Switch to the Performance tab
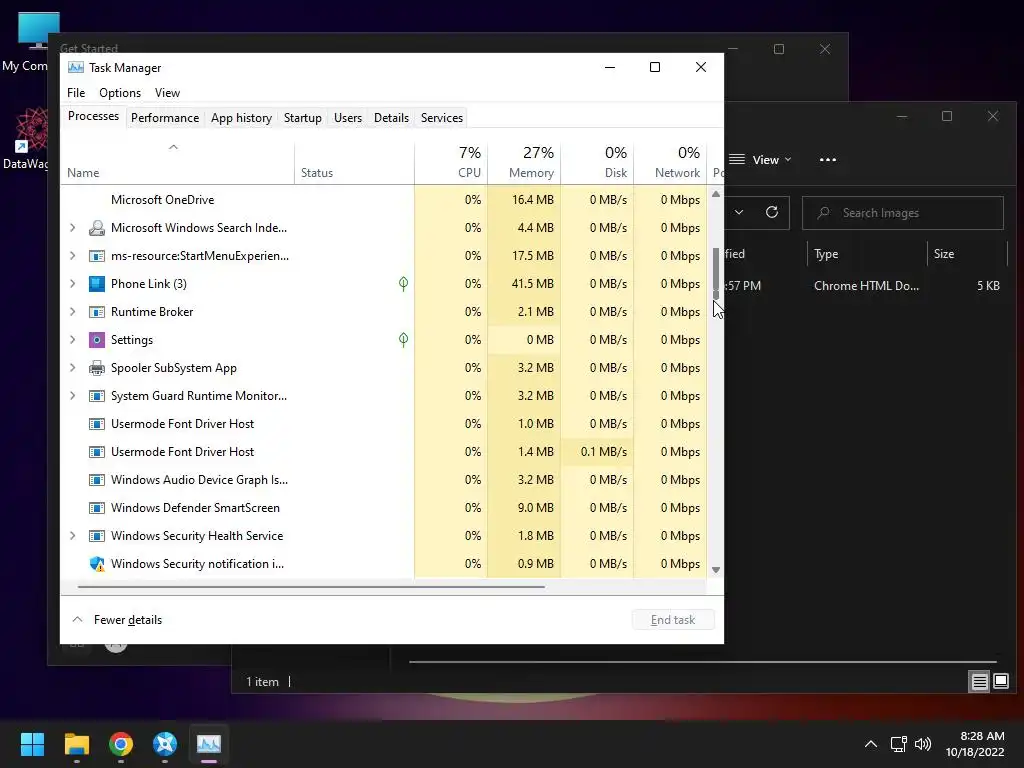Viewport: 1024px width, 768px height. (165, 118)
